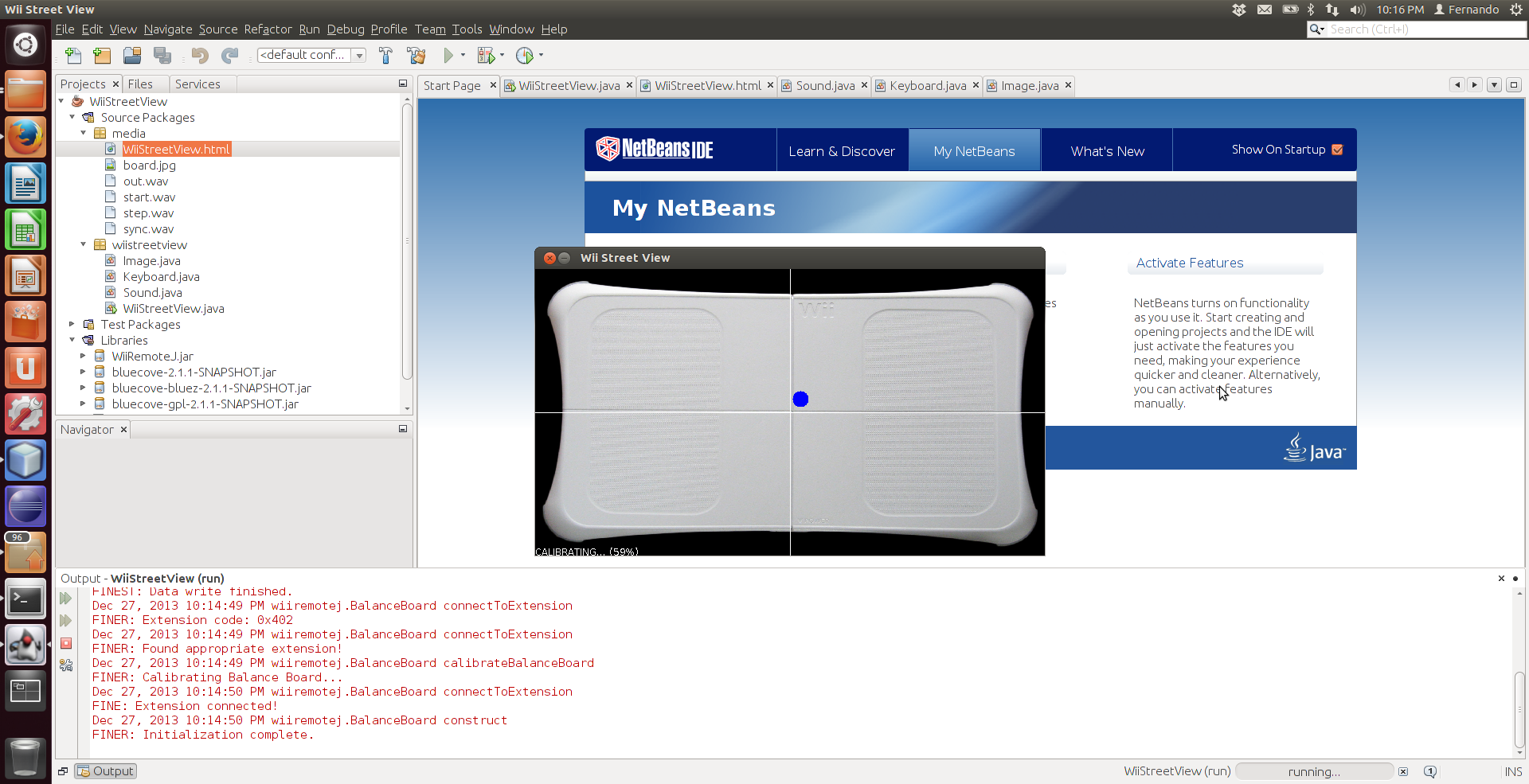Image resolution: width=1529 pixels, height=784 pixels.
Task: Select the My NetBeans tab
Action: point(974,150)
